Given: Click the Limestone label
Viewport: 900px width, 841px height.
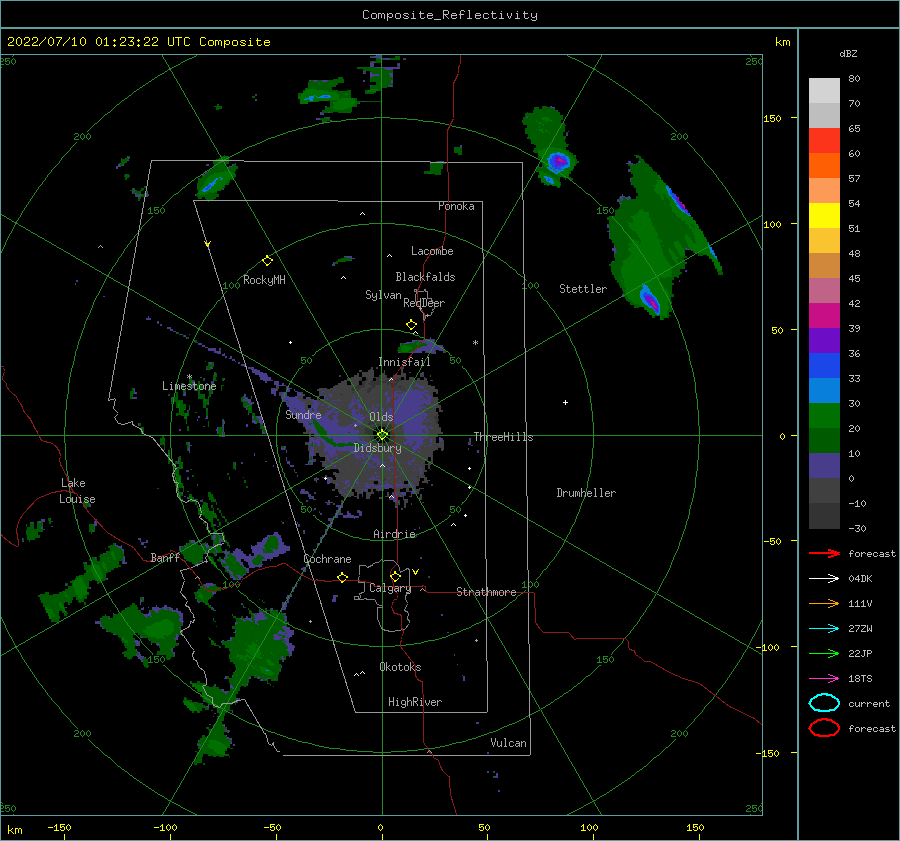Looking at the screenshot, I should (189, 386).
